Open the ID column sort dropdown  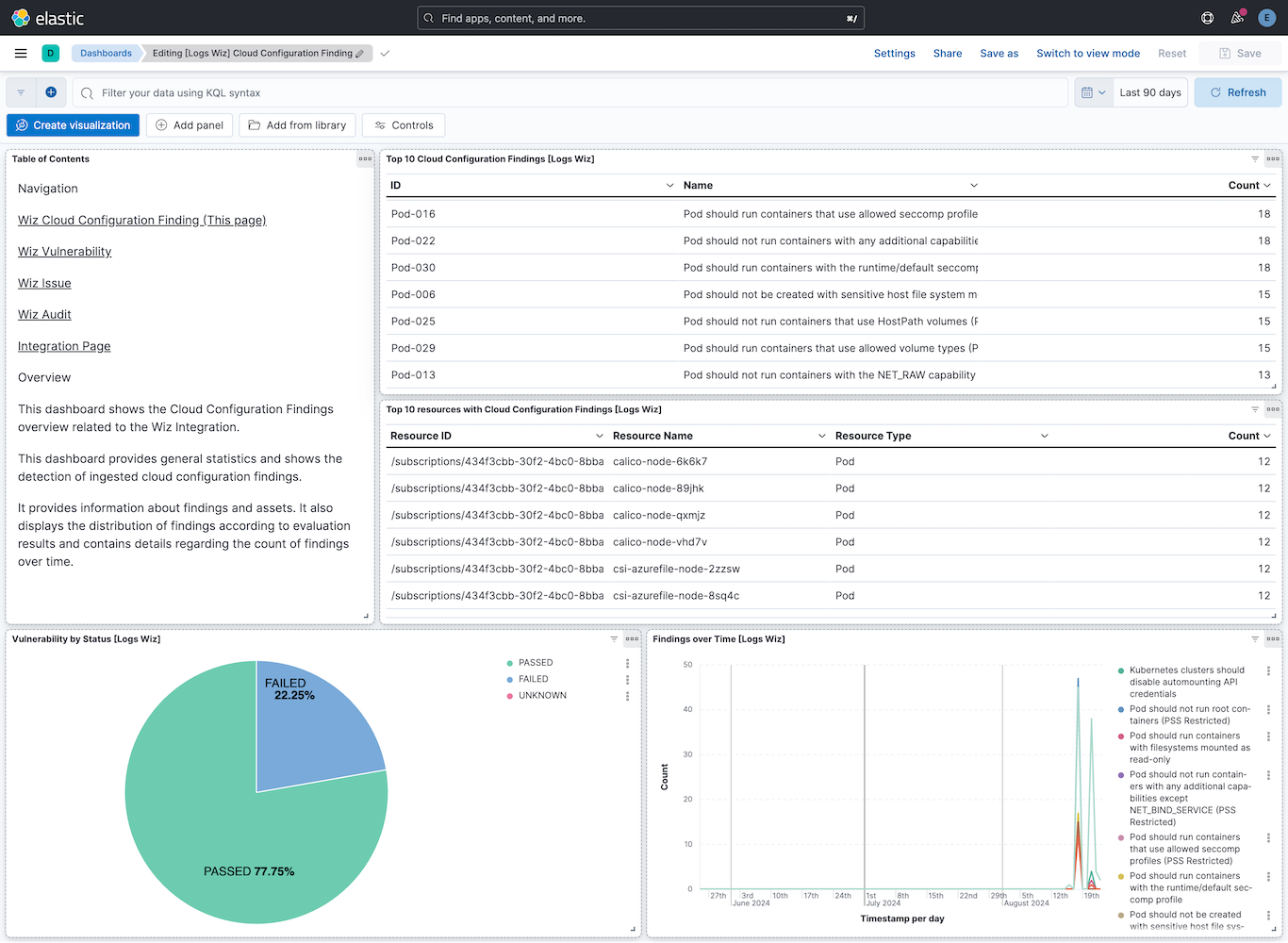click(669, 185)
